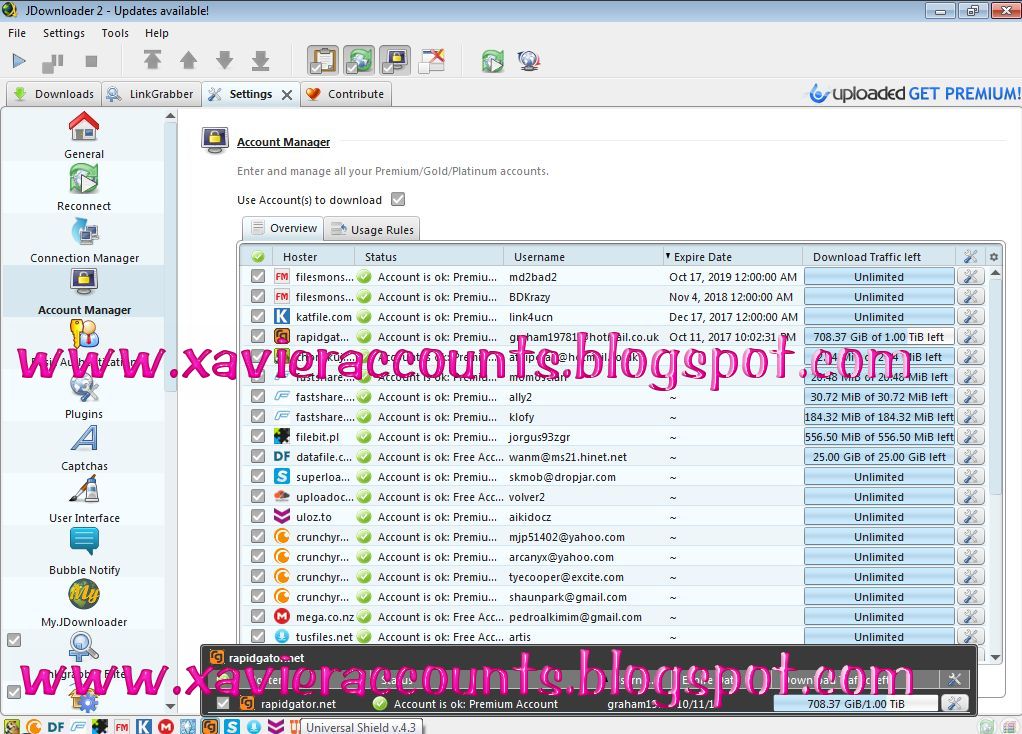This screenshot has width=1022, height=734.
Task: Sort accounts by Expire Date column
Action: pyautogui.click(x=732, y=257)
